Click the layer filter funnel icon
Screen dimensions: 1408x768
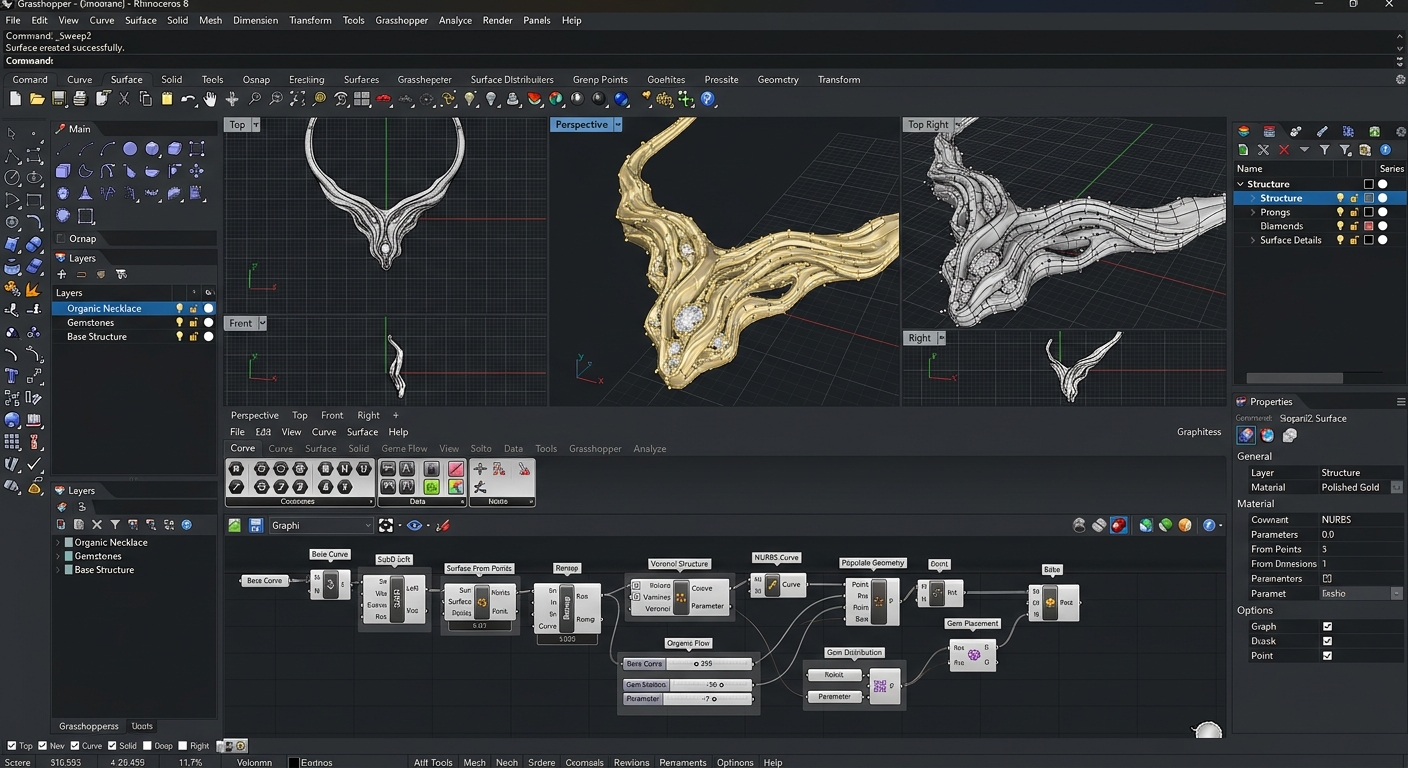click(x=1325, y=150)
